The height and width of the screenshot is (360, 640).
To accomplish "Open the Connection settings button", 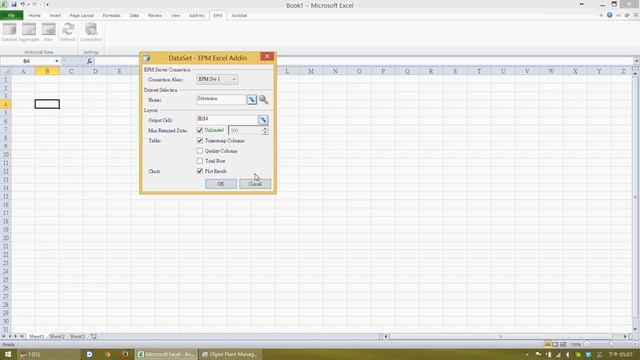I will pos(91,33).
